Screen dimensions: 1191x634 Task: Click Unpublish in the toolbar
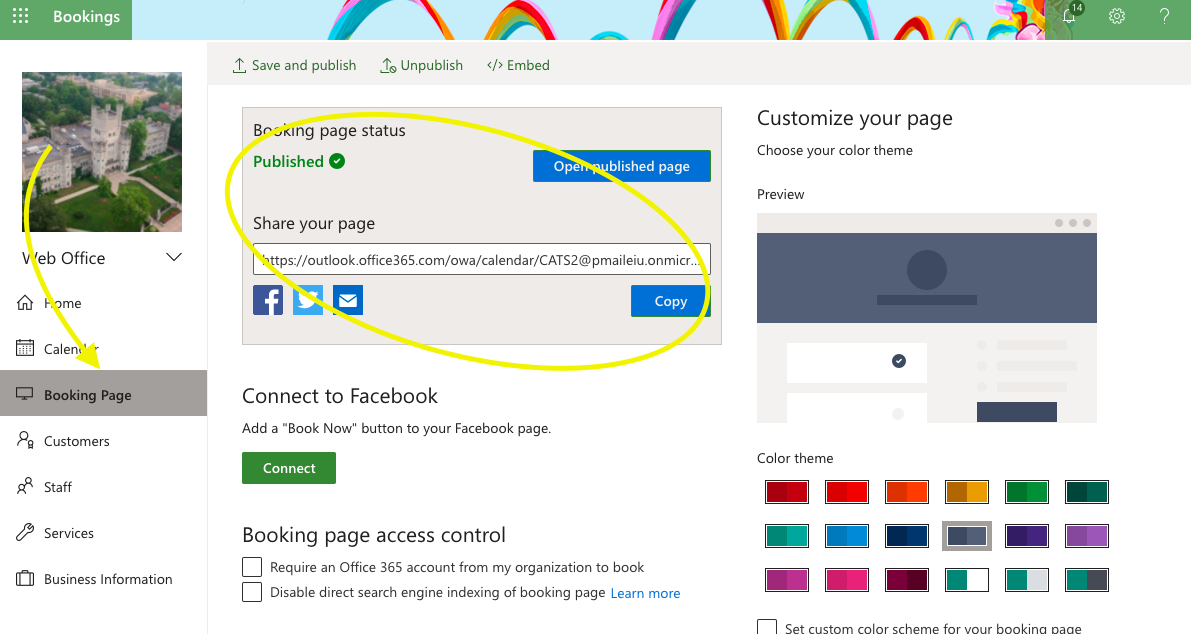tap(421, 65)
